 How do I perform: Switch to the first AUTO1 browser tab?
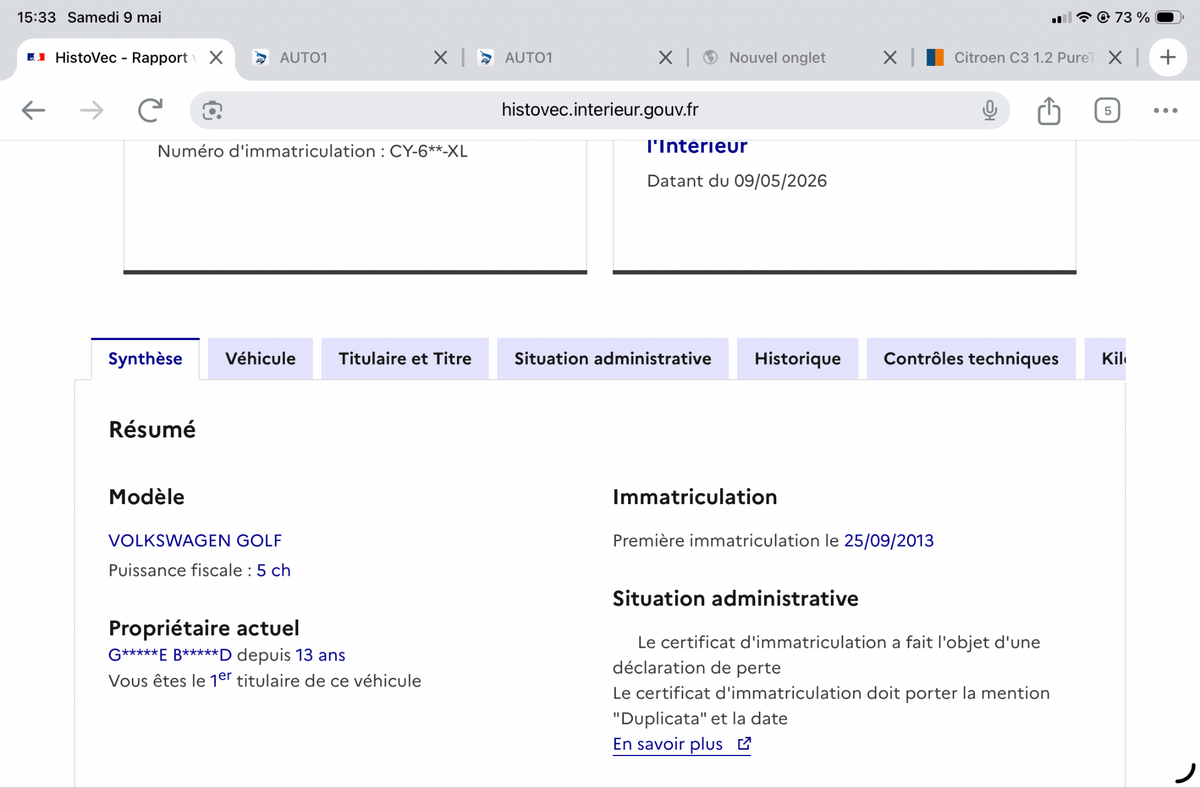[x=340, y=58]
